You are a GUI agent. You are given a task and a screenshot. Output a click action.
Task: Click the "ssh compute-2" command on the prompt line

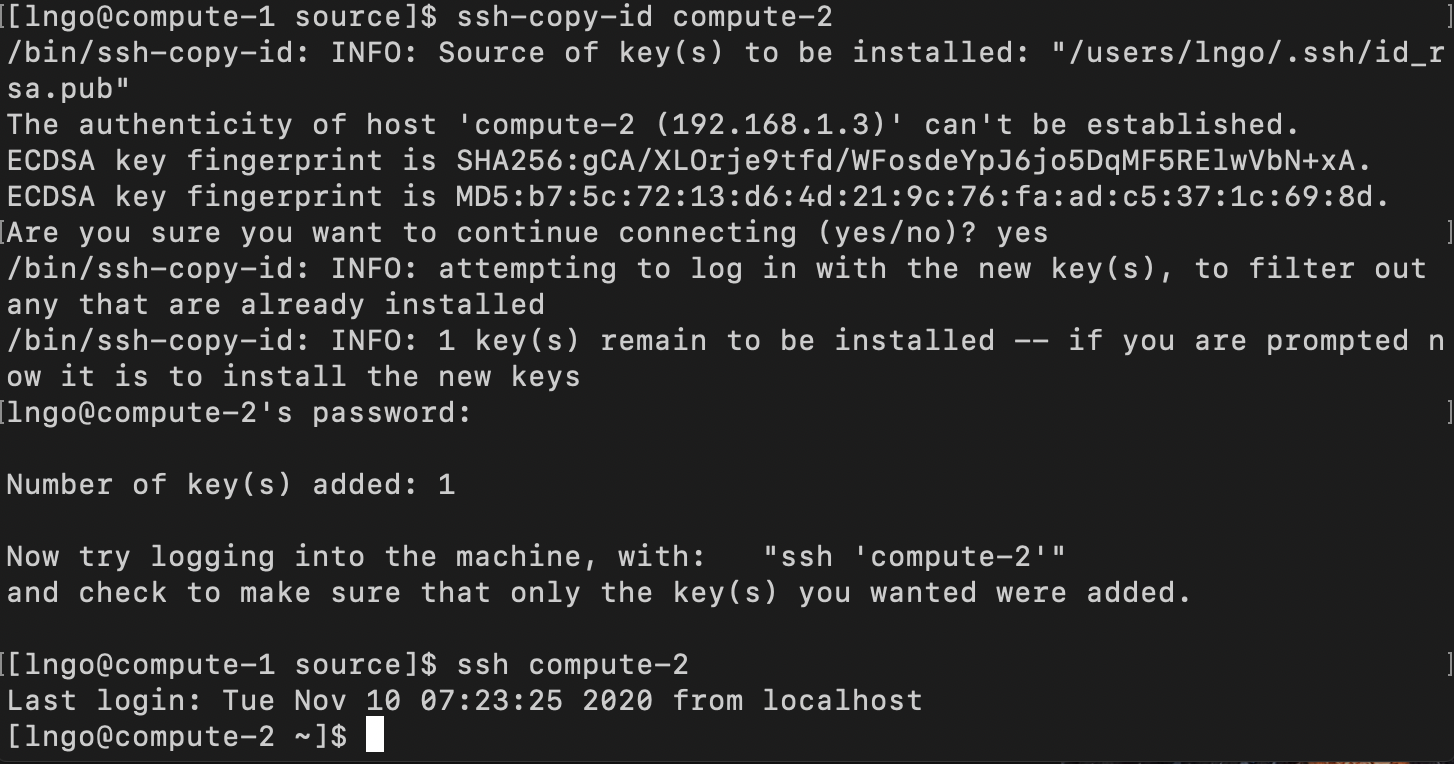[x=572, y=665]
